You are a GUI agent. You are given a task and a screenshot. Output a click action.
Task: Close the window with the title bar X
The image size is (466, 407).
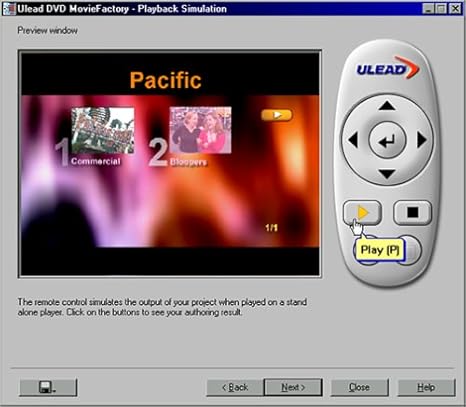click(455, 9)
